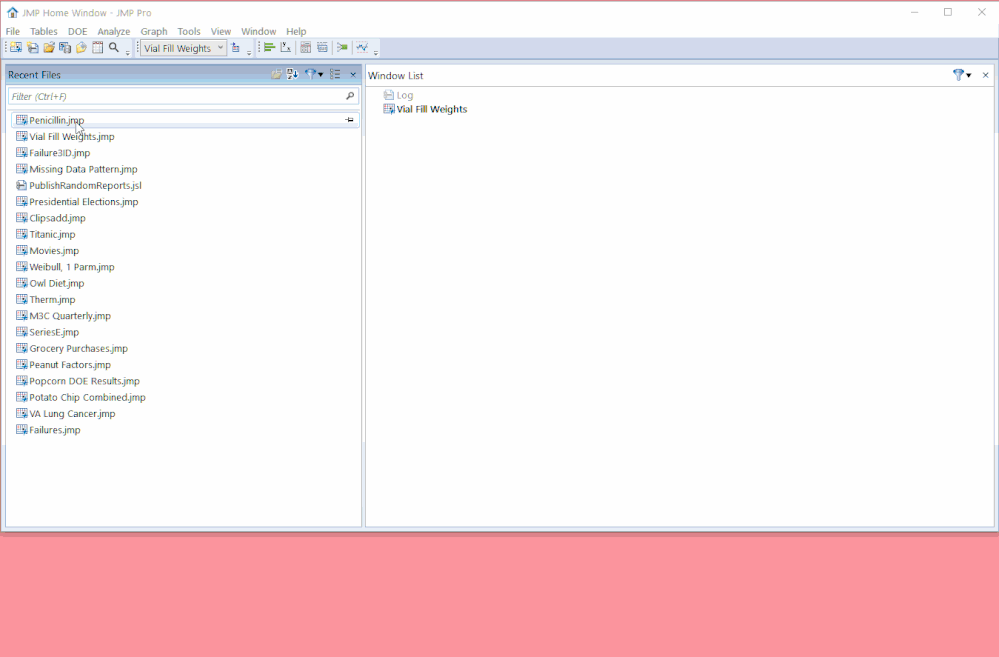Click the Save/copy tables toolbar icon
The image size is (999, 657).
[x=65, y=48]
